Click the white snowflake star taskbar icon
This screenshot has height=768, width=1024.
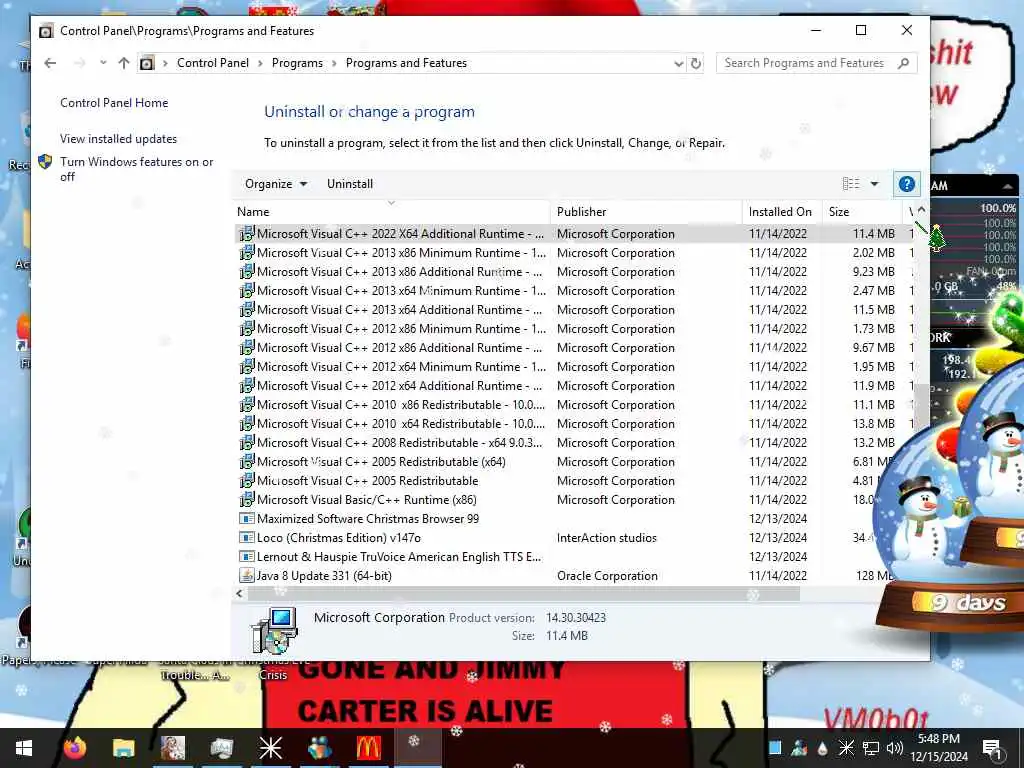coord(270,748)
